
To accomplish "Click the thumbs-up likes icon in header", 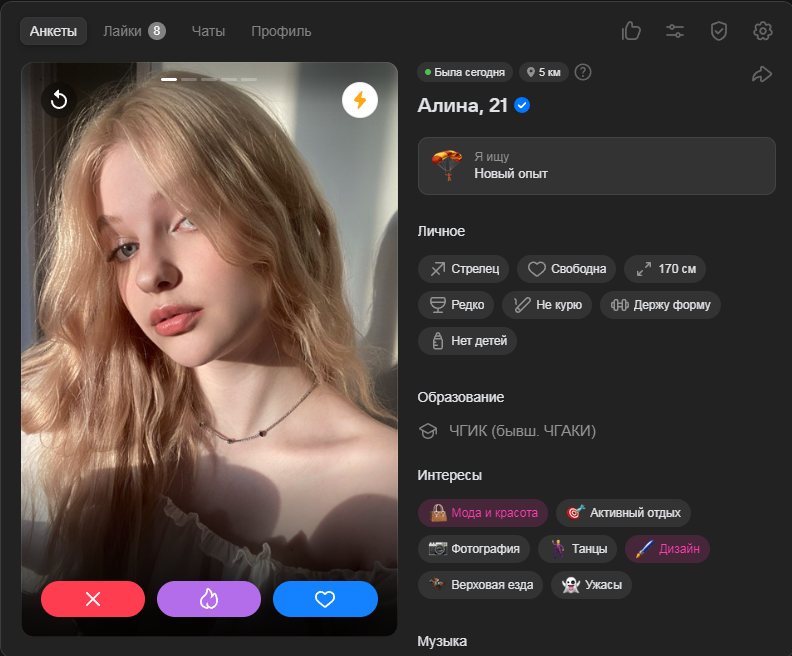I will pyautogui.click(x=631, y=31).
